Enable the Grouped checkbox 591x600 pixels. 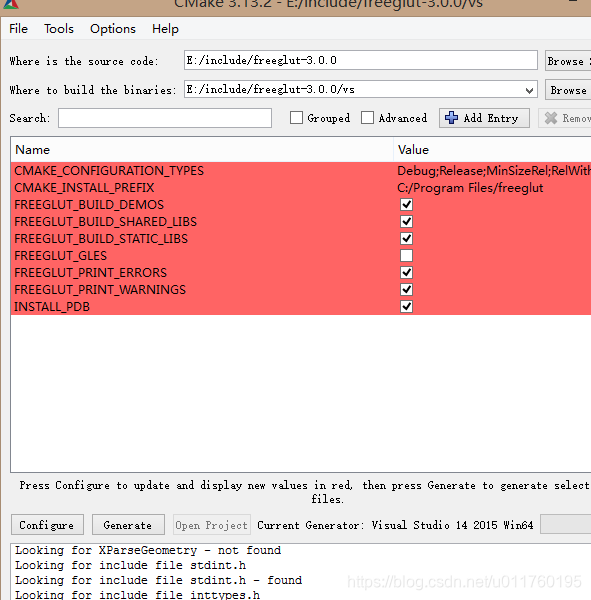[296, 117]
